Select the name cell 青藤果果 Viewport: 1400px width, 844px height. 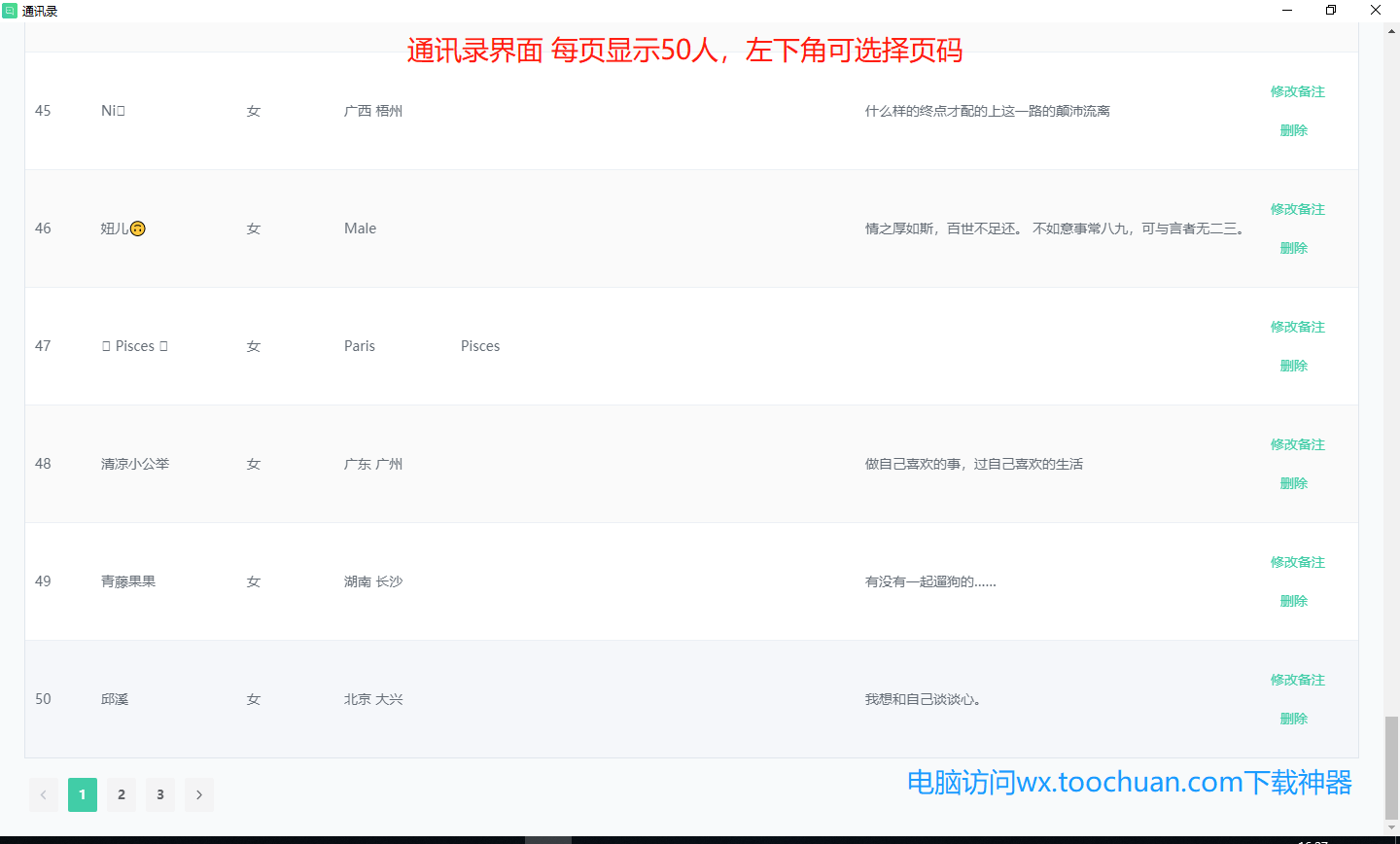tap(128, 581)
